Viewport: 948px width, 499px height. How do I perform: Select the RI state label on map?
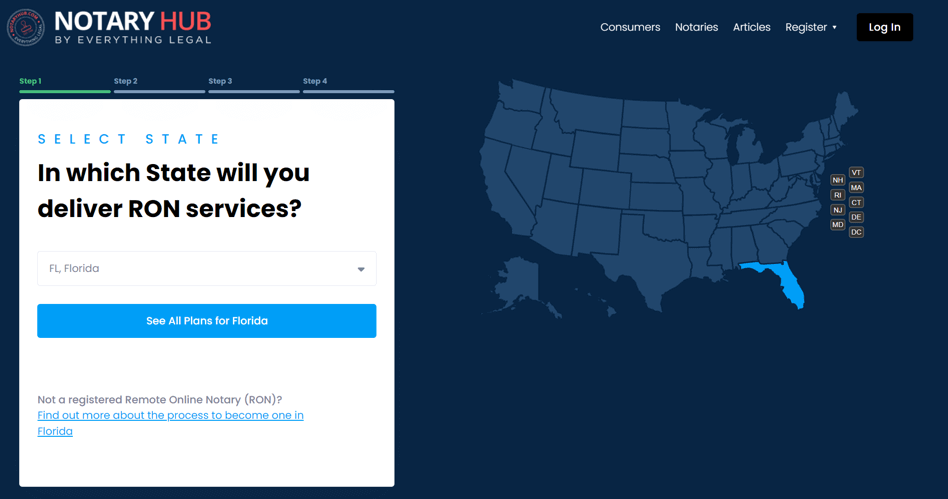(838, 195)
